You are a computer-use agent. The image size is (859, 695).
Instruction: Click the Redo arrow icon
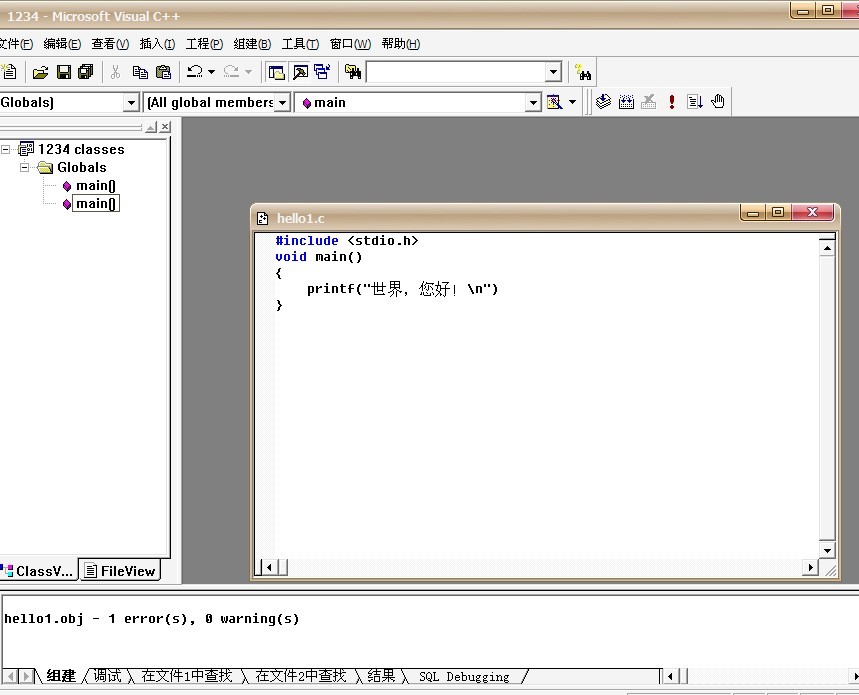click(x=232, y=72)
